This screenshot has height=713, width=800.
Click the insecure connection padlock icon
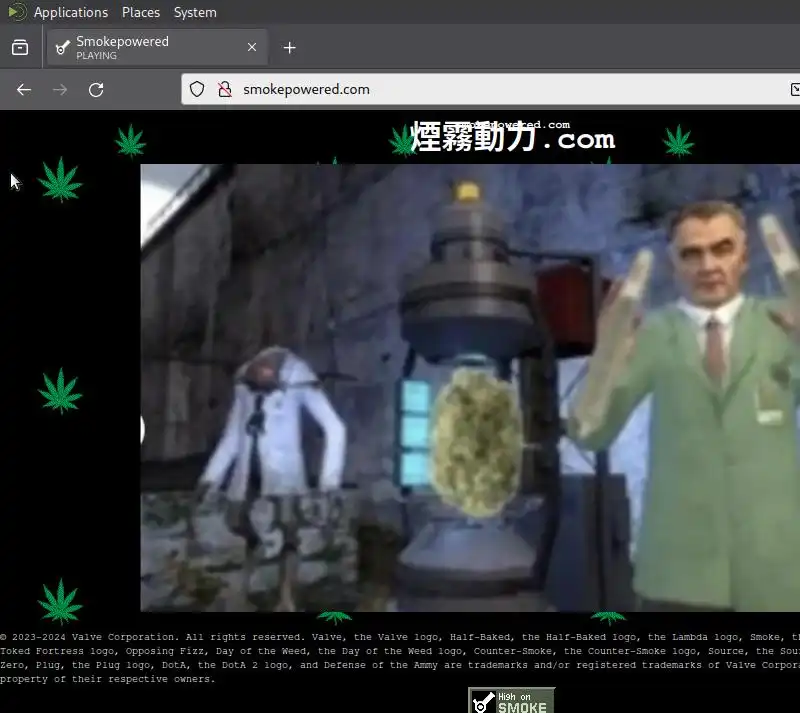point(224,89)
